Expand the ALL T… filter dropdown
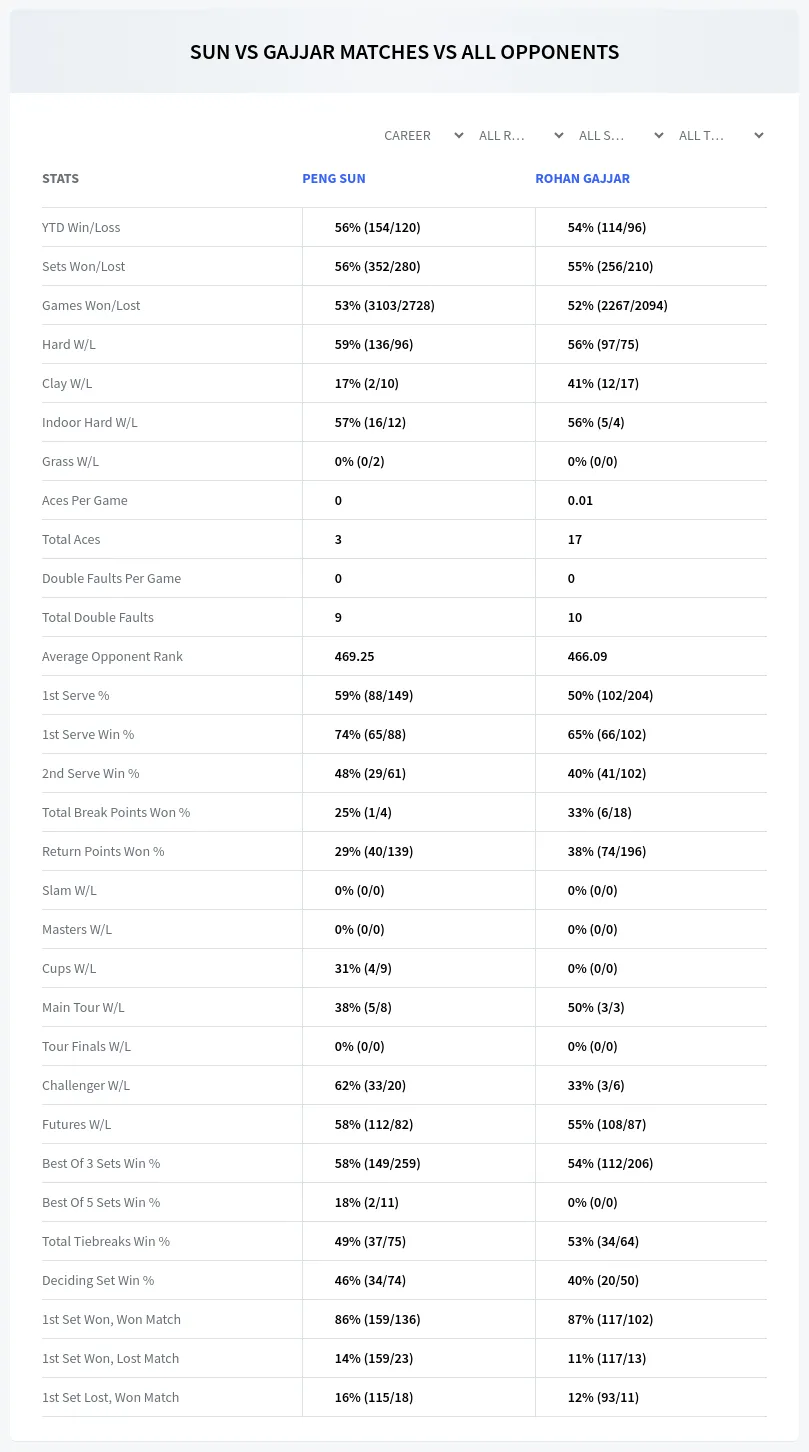The width and height of the screenshot is (809, 1452). tap(721, 135)
